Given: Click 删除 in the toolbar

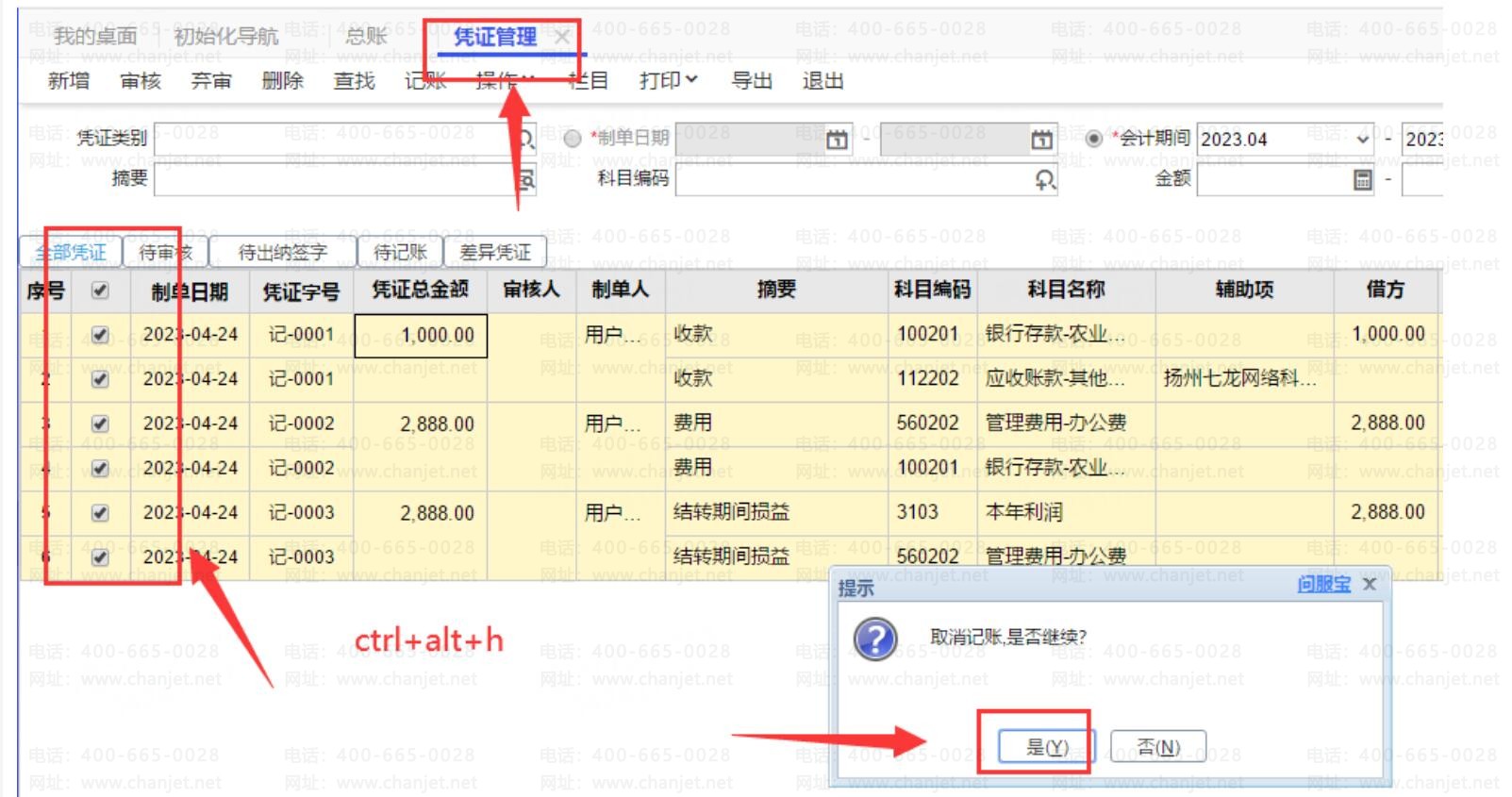Looking at the screenshot, I should [x=283, y=81].
